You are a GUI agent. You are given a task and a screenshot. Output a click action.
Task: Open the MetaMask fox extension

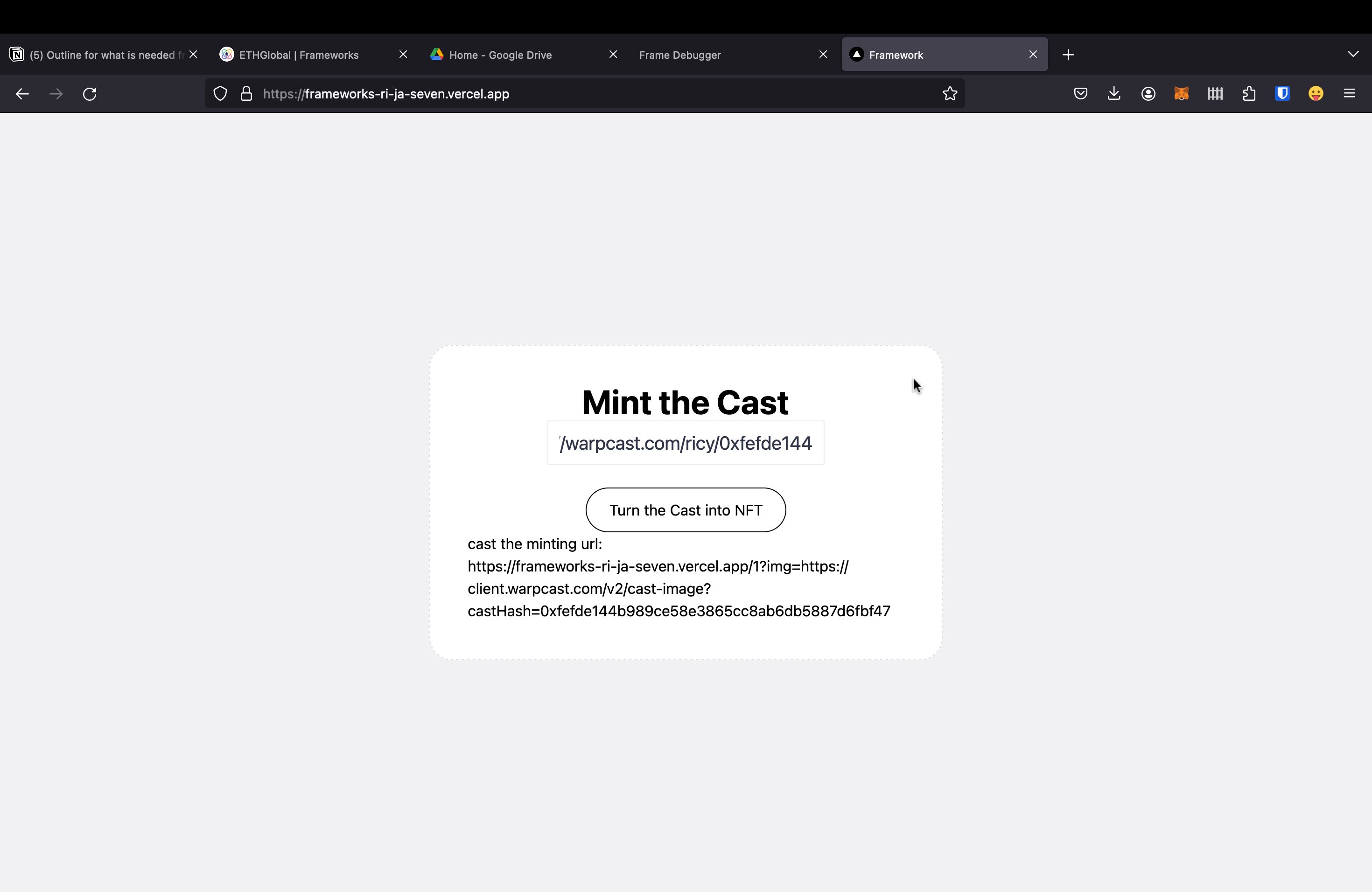click(x=1182, y=94)
